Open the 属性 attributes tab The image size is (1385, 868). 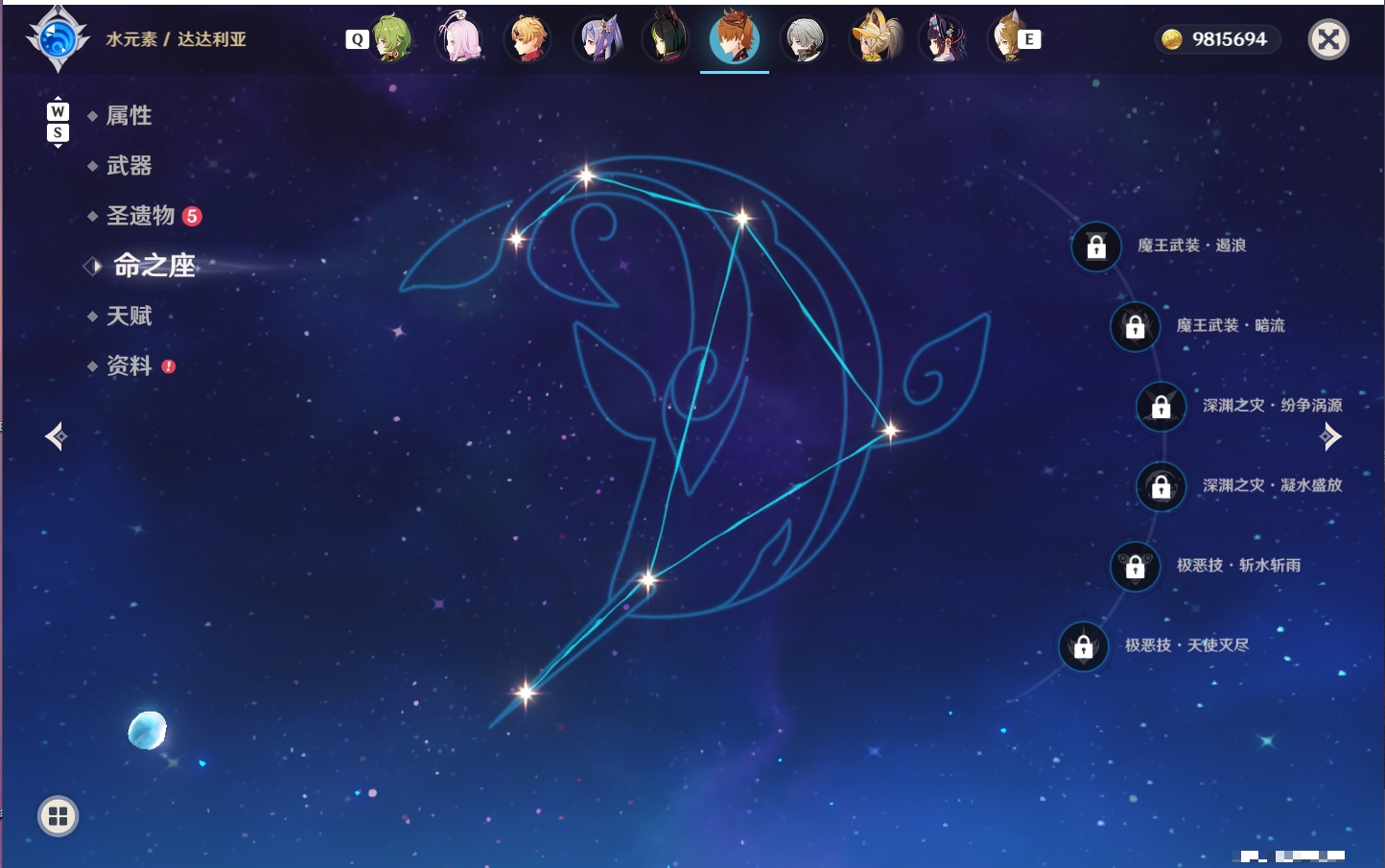click(129, 116)
